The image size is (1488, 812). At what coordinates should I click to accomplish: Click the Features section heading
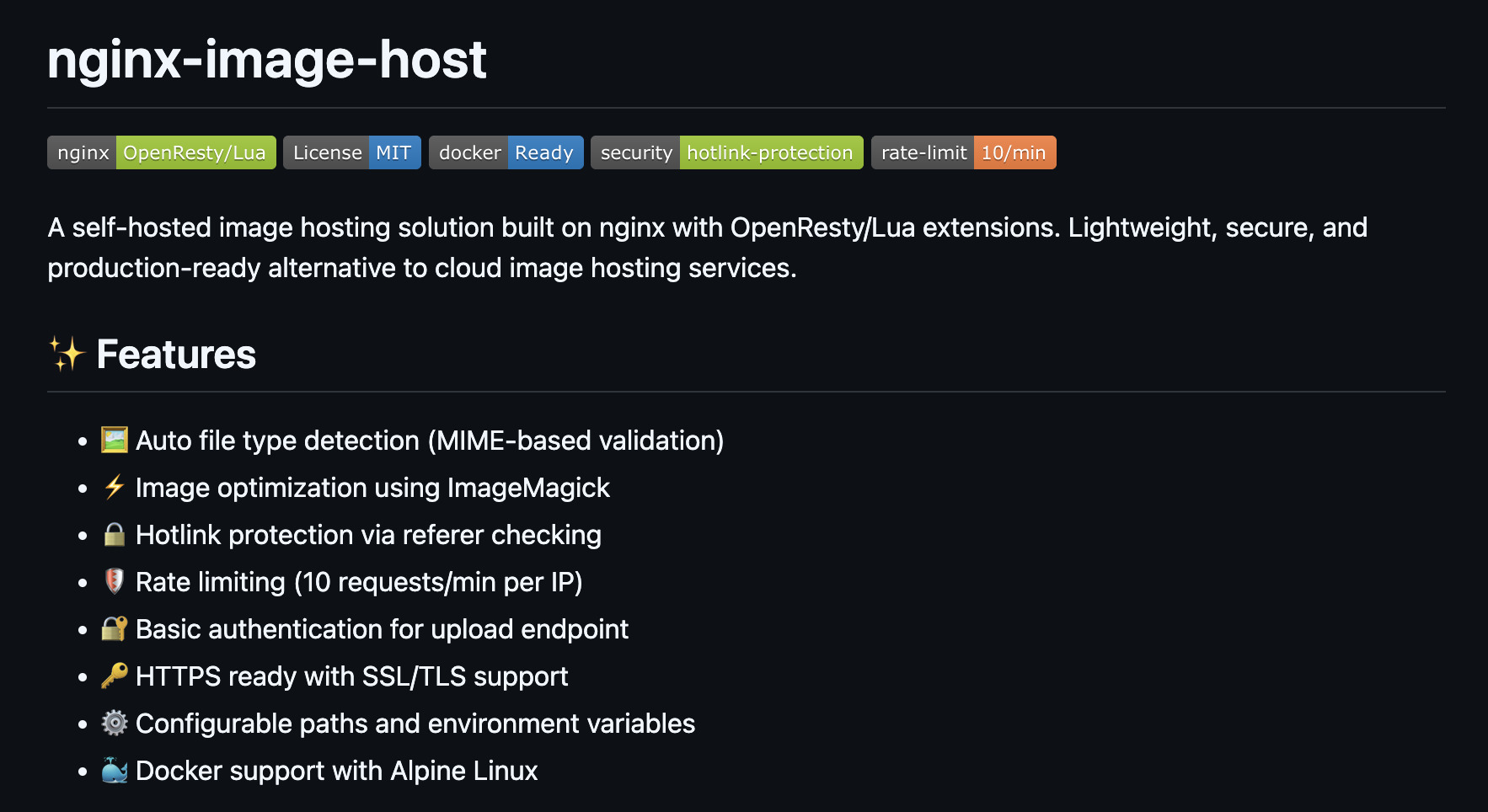click(176, 355)
